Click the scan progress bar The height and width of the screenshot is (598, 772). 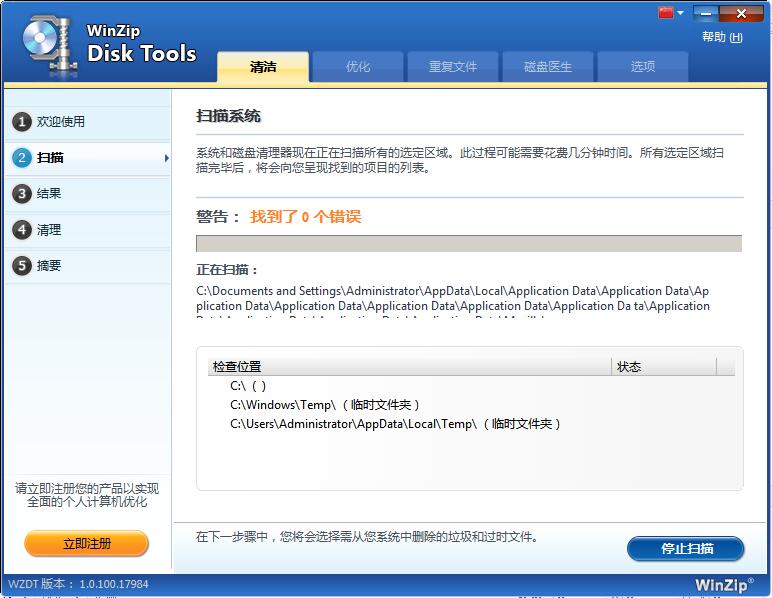(469, 244)
